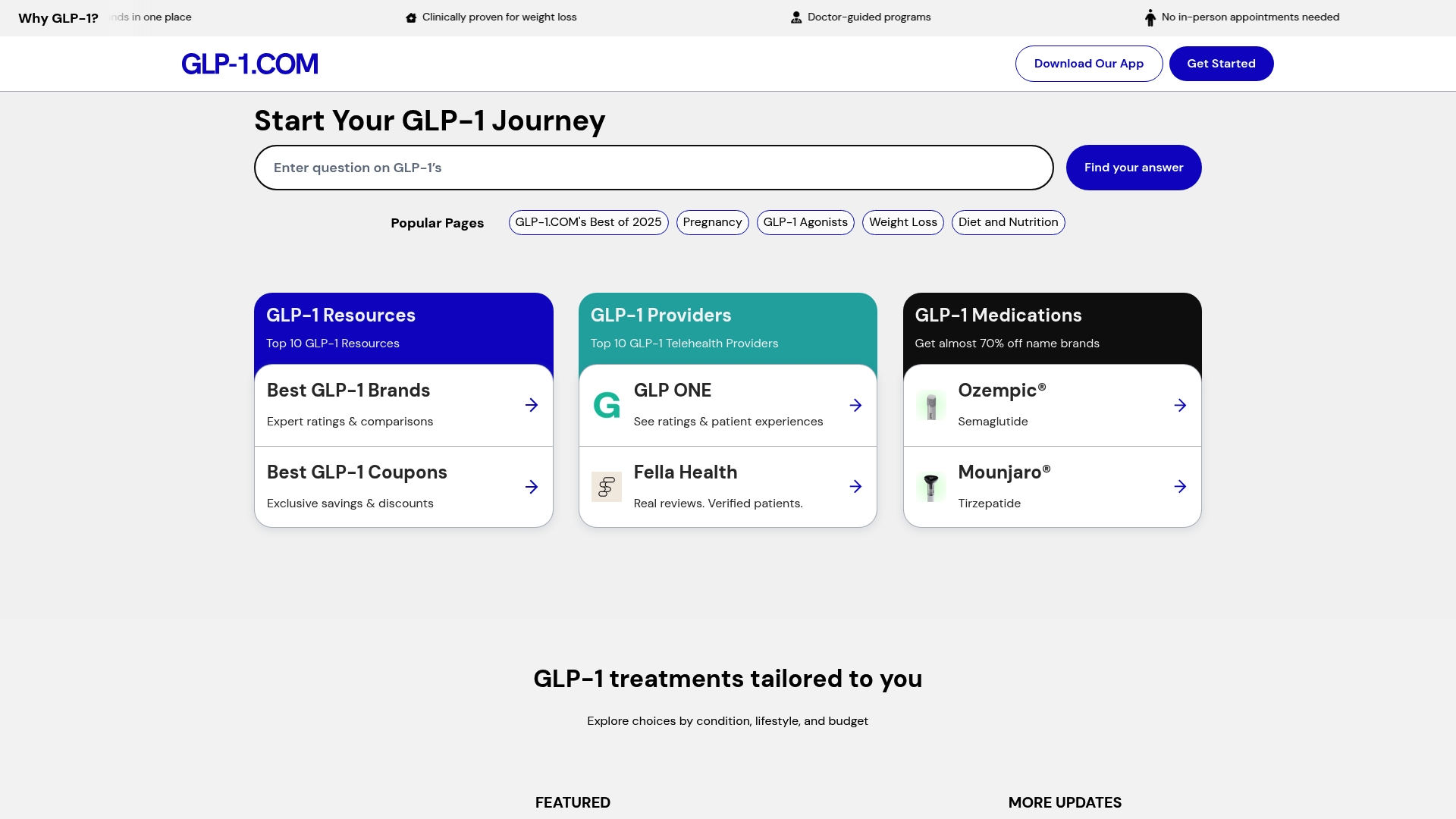Click the arrow icon next to Best GLP-1 Brands
This screenshot has width=1456, height=819.
[531, 405]
